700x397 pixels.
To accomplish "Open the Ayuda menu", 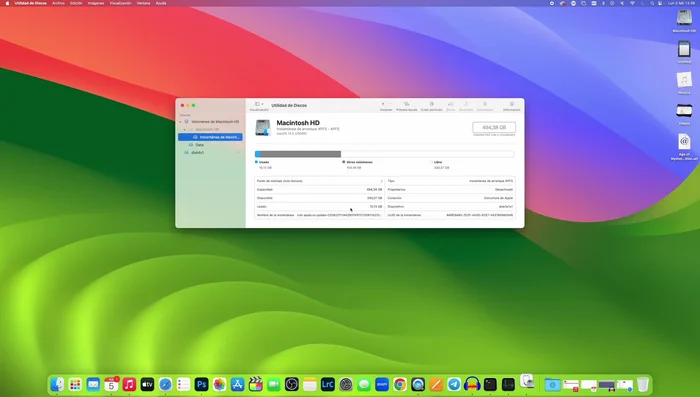I will [161, 3].
